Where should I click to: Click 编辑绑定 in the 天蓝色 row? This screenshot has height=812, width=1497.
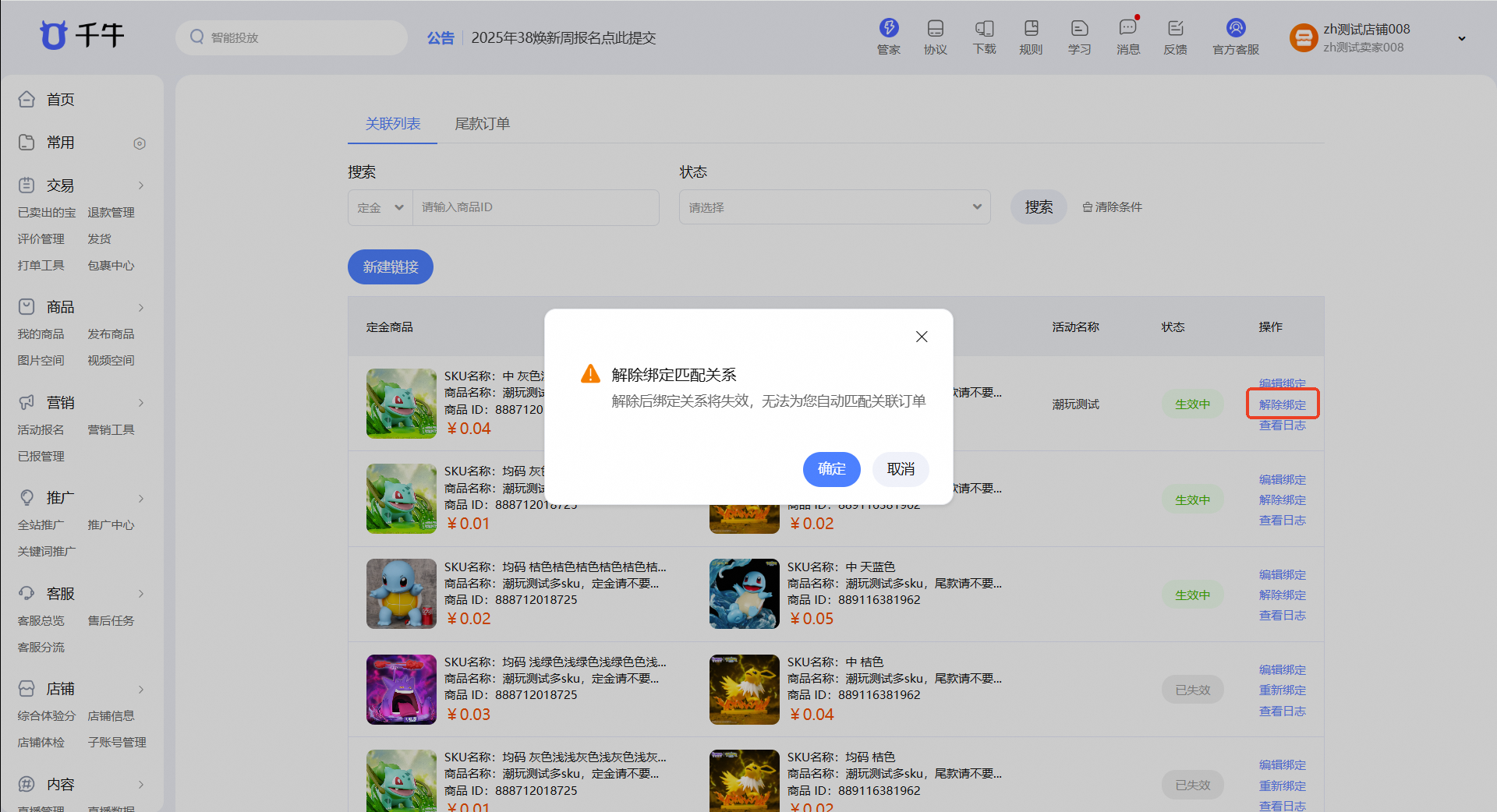point(1283,574)
